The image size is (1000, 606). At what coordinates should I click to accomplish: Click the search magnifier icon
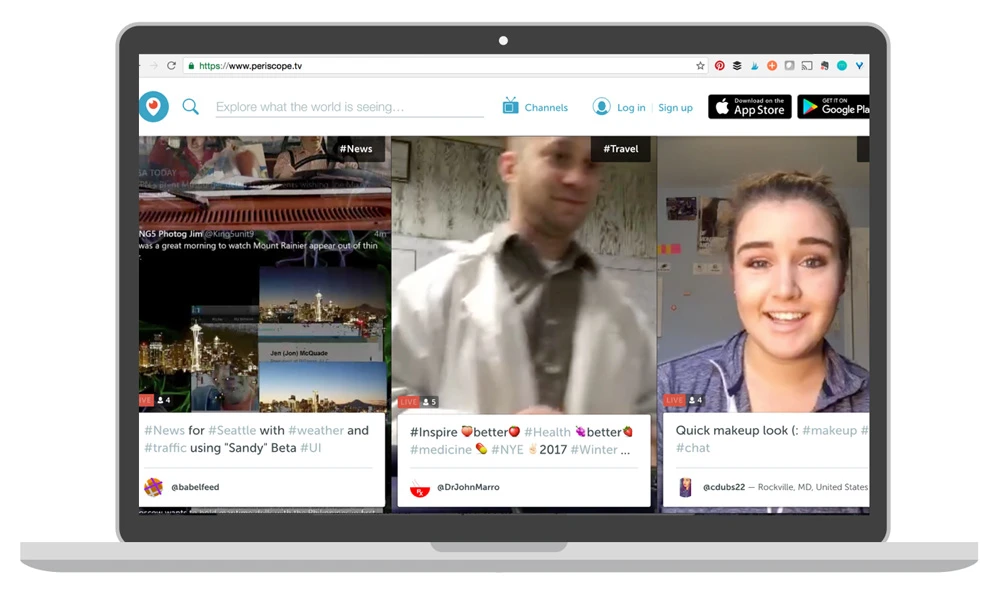click(x=191, y=107)
